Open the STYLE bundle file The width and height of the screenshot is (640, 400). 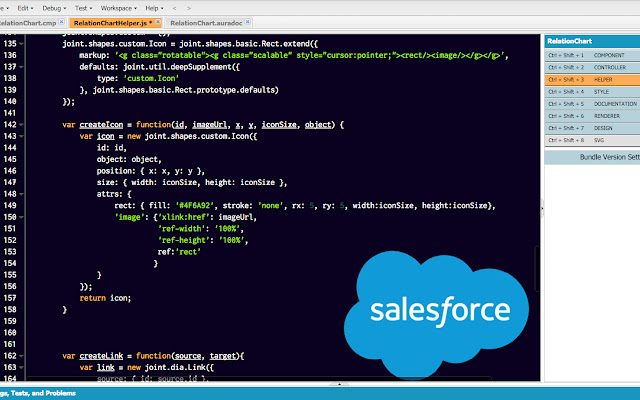(592, 92)
